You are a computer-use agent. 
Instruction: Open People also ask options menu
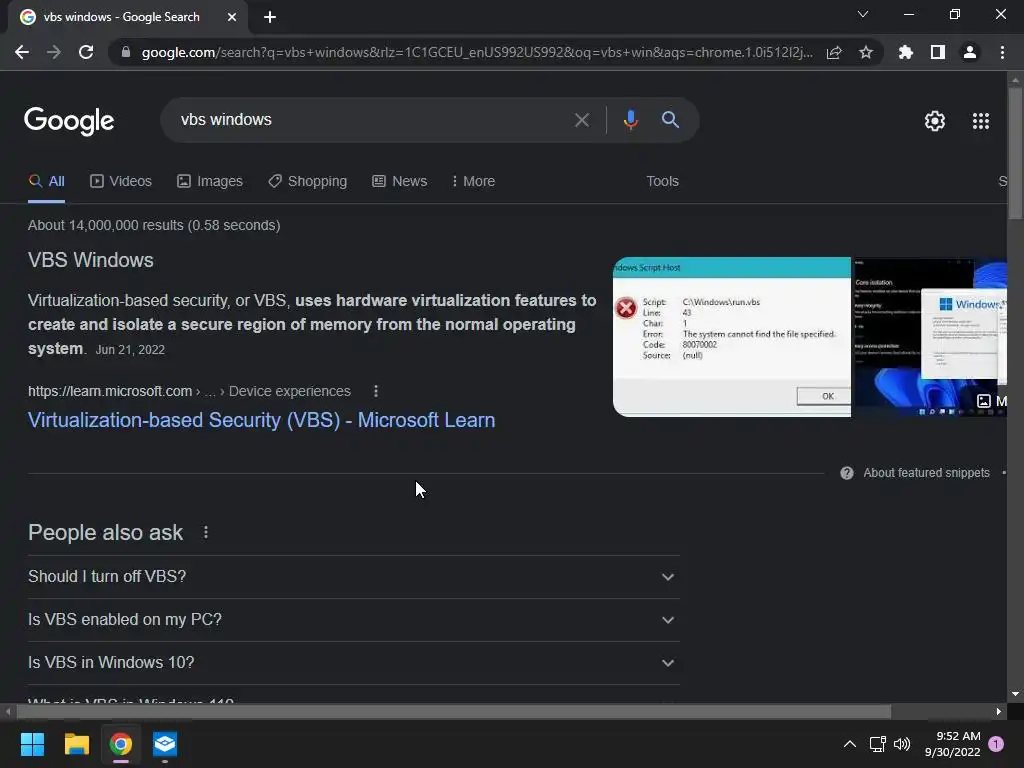[x=206, y=532]
